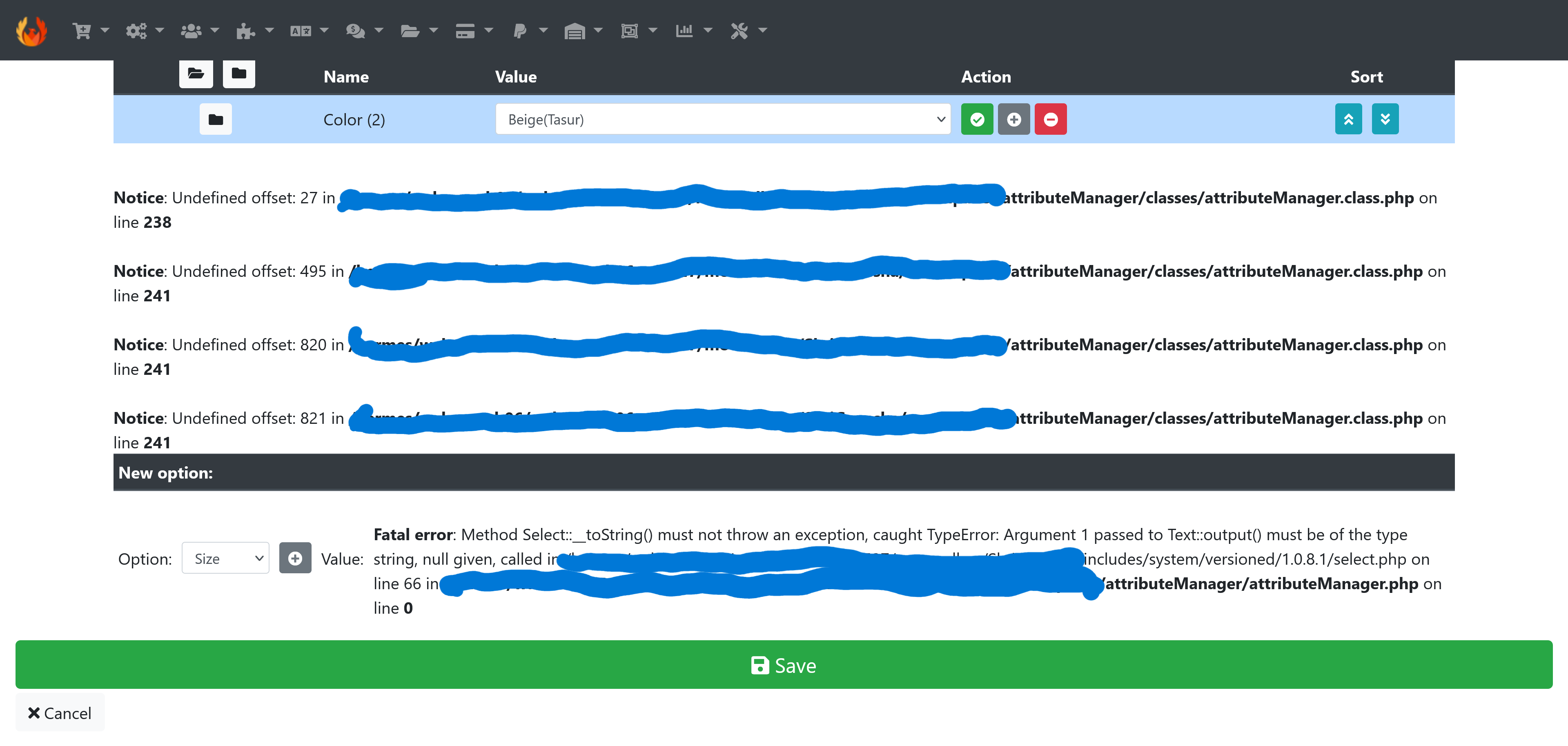Expand dropdown arrow next to customers icon

(214, 31)
